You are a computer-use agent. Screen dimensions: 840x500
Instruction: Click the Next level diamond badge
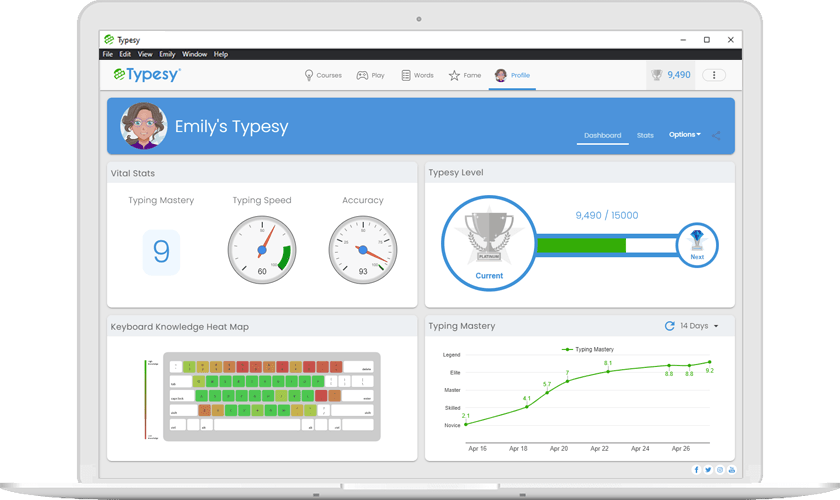pyautogui.click(x=697, y=245)
